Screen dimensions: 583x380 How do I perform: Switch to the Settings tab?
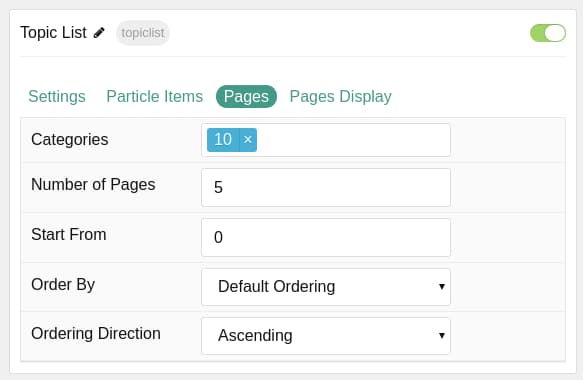pyautogui.click(x=57, y=97)
